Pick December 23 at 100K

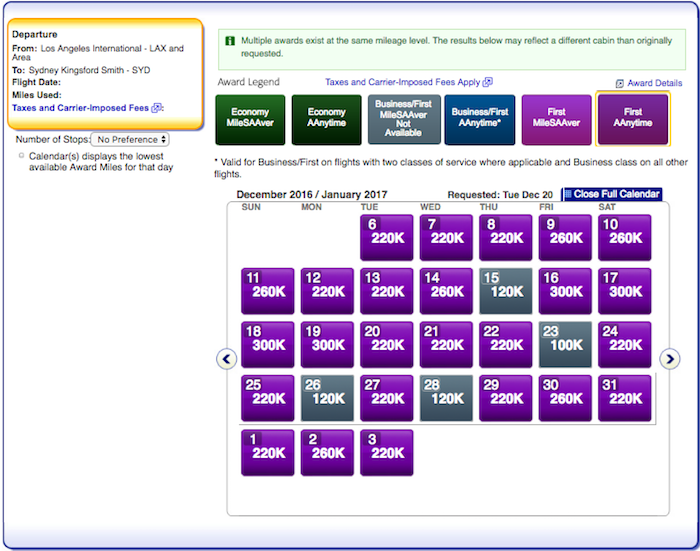[x=565, y=345]
